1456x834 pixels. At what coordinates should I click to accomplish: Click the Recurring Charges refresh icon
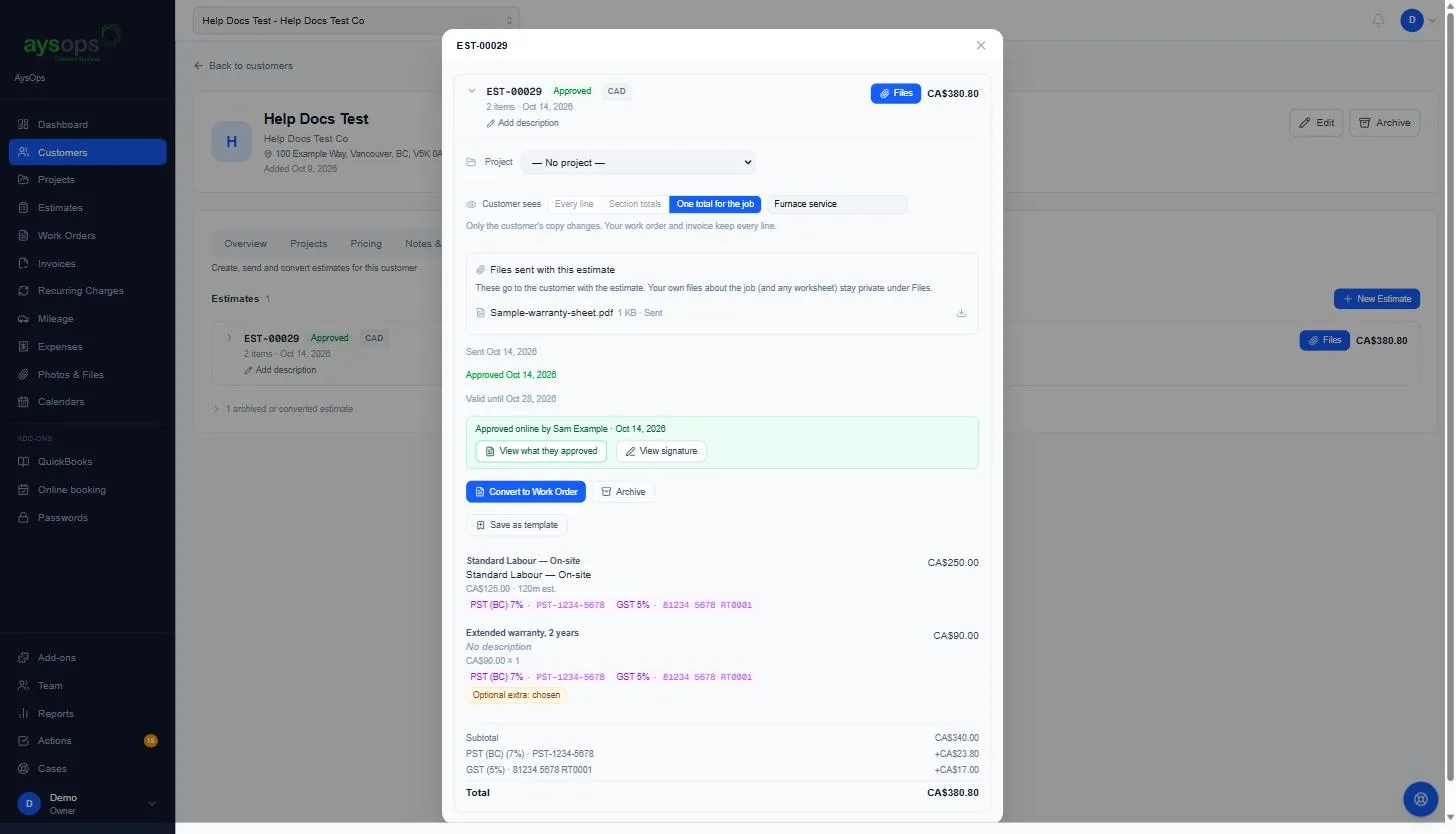(24, 291)
